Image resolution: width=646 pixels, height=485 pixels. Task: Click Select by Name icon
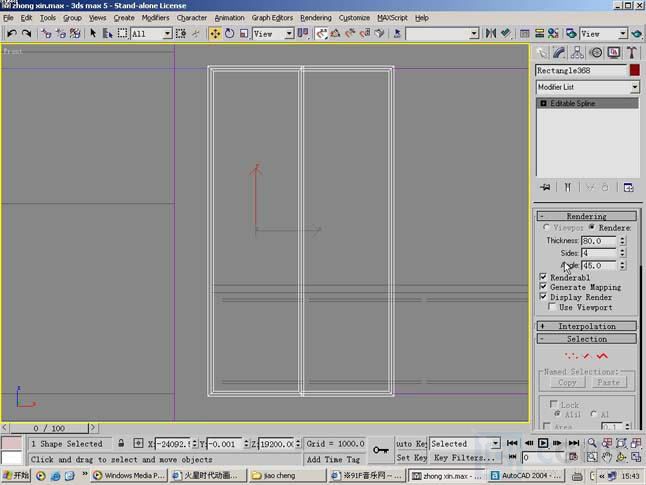108,33
